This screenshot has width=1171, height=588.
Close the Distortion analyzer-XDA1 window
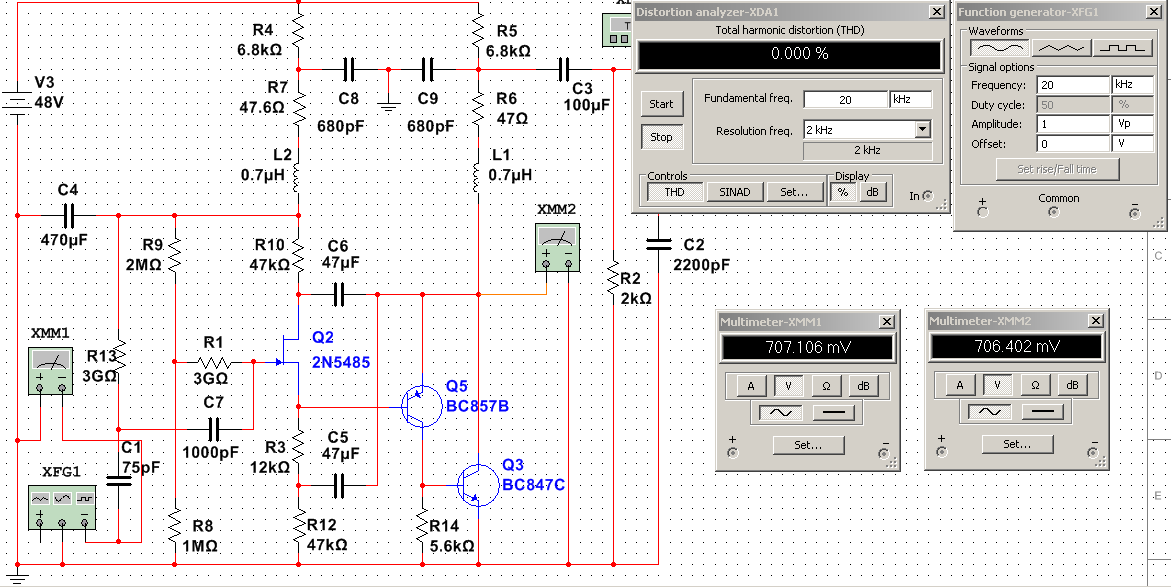(937, 12)
